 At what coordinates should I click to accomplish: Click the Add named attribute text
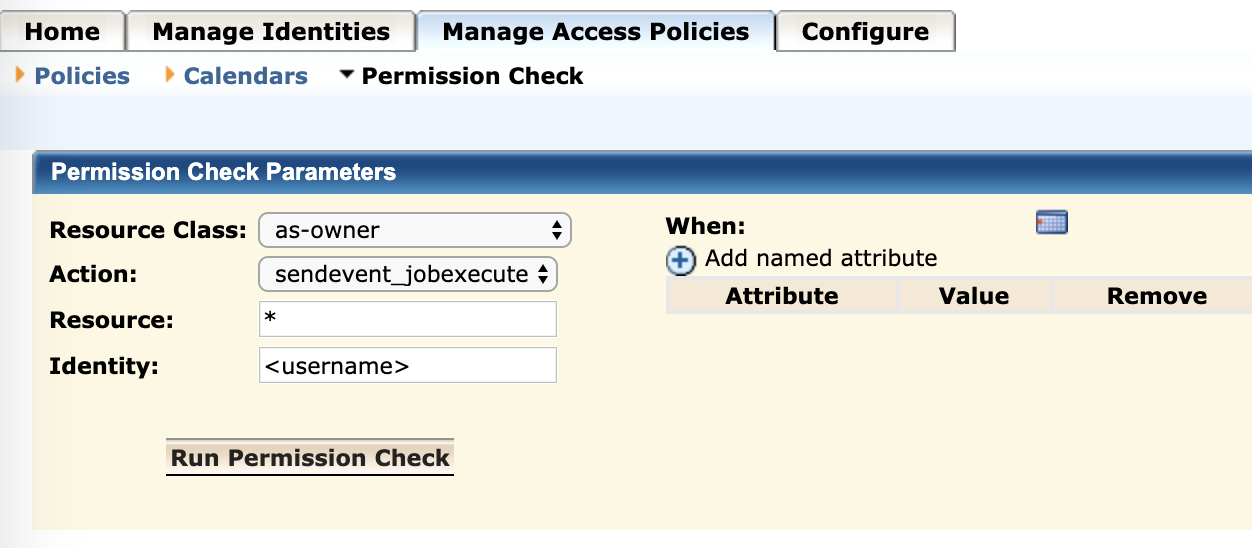point(821,259)
